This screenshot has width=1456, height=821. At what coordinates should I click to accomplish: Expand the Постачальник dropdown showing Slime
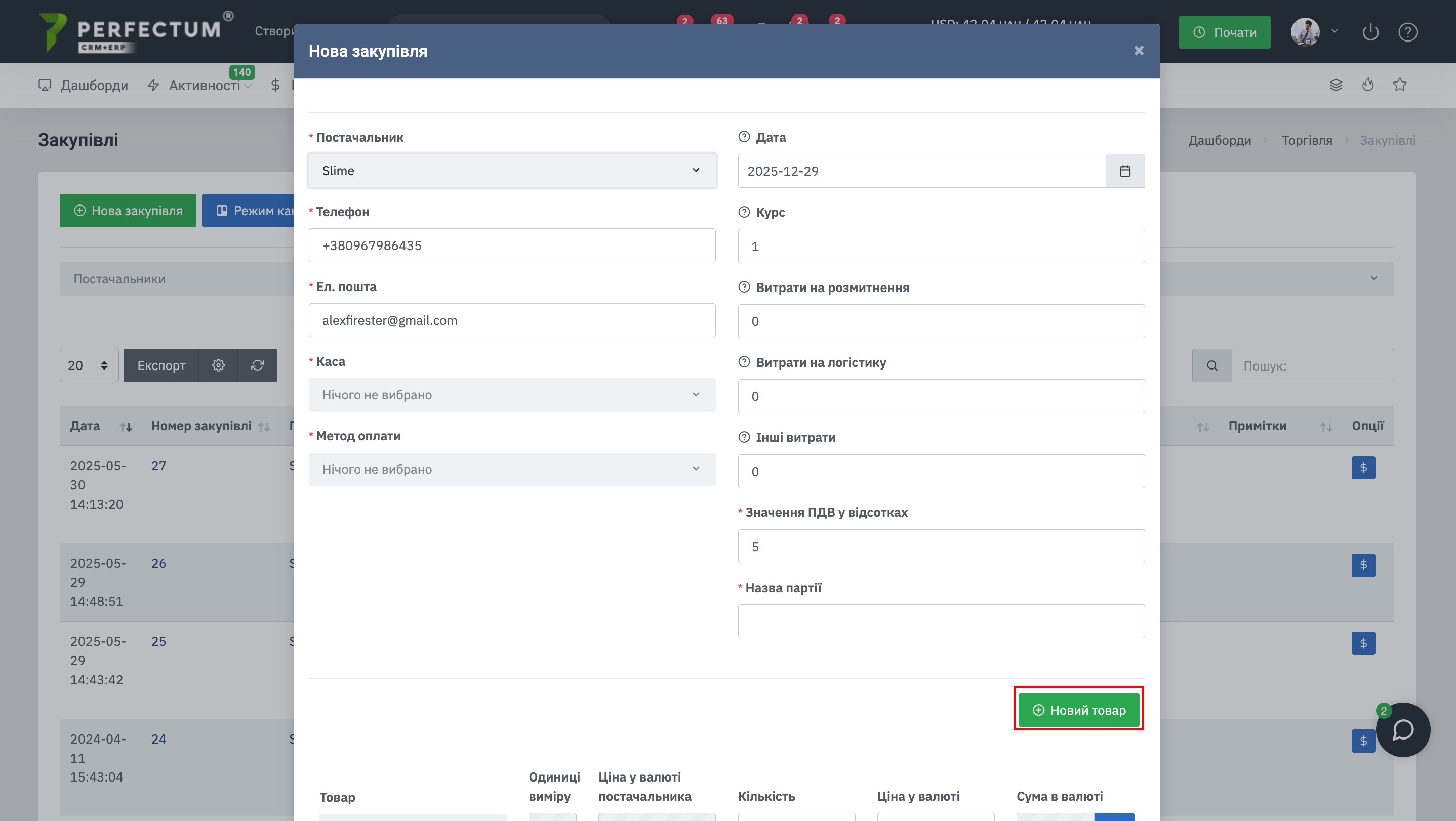[x=511, y=171]
